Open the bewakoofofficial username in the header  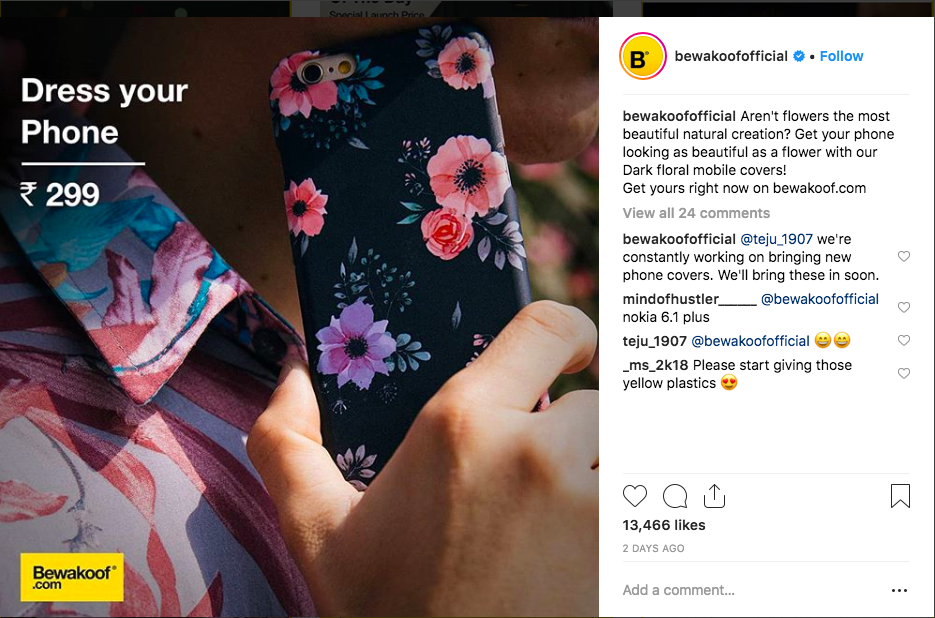(x=731, y=56)
